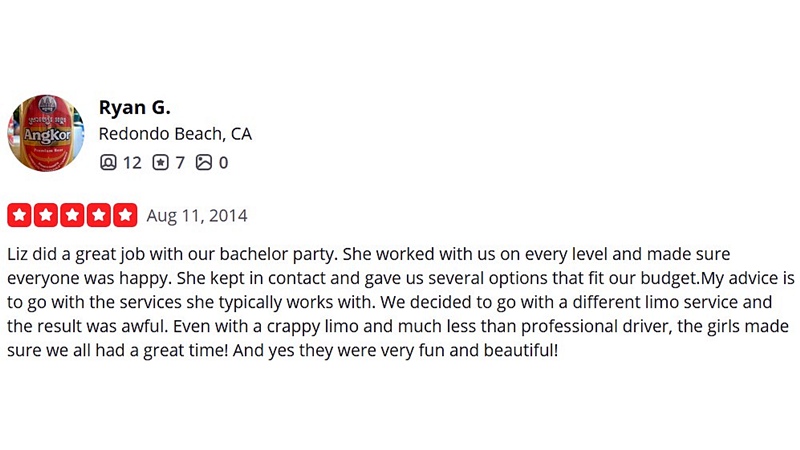Image resolution: width=800 pixels, height=450 pixels.
Task: Click the photo count number 0
Action: point(223,162)
